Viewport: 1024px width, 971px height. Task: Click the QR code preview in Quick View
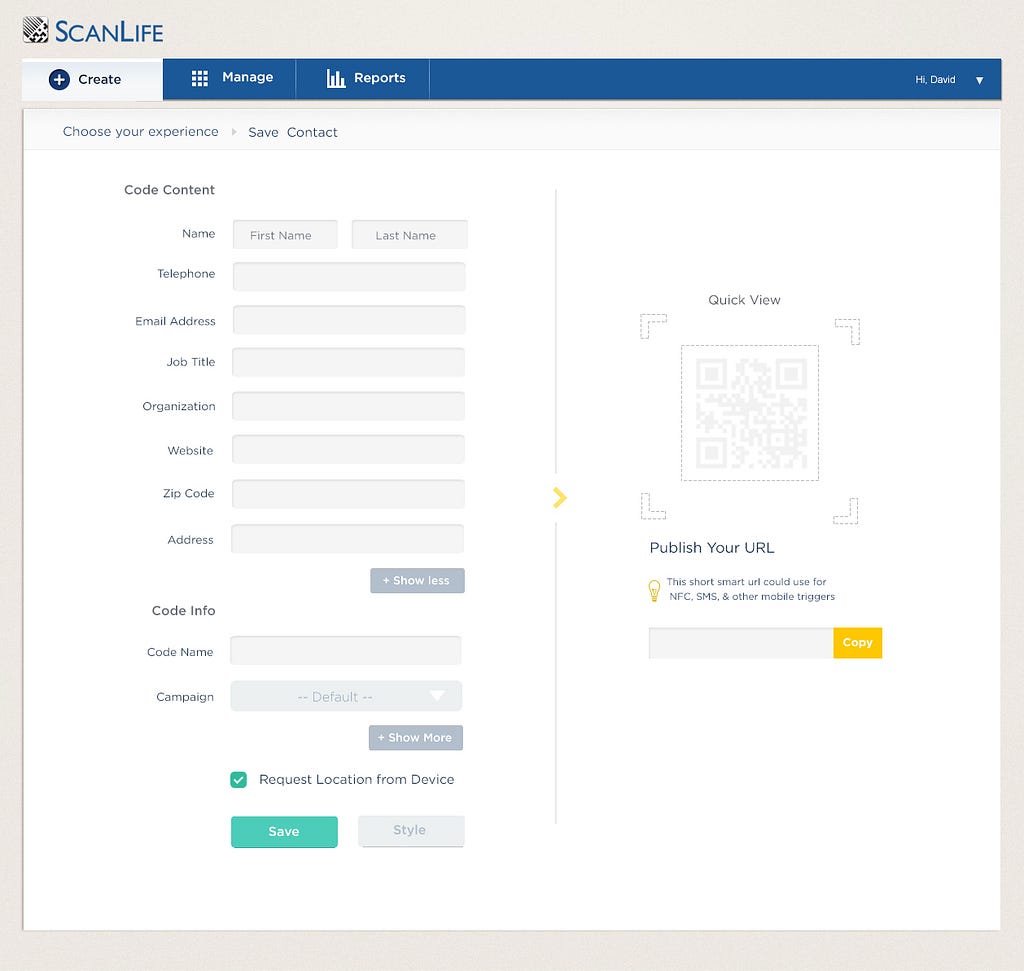(x=750, y=413)
